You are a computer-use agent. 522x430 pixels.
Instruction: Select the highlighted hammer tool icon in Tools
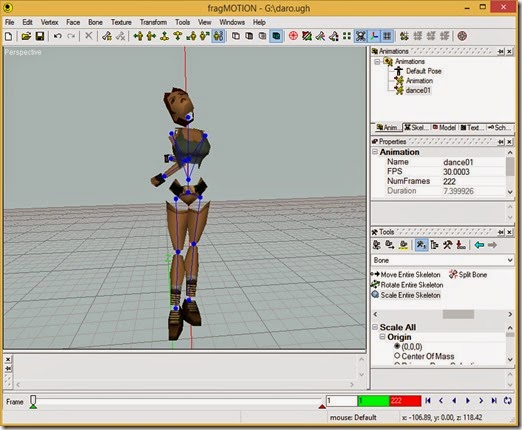click(421, 245)
